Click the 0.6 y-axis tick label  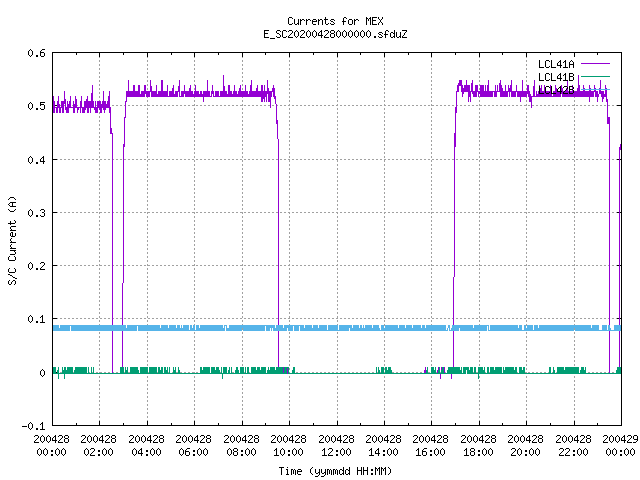tap(36, 53)
